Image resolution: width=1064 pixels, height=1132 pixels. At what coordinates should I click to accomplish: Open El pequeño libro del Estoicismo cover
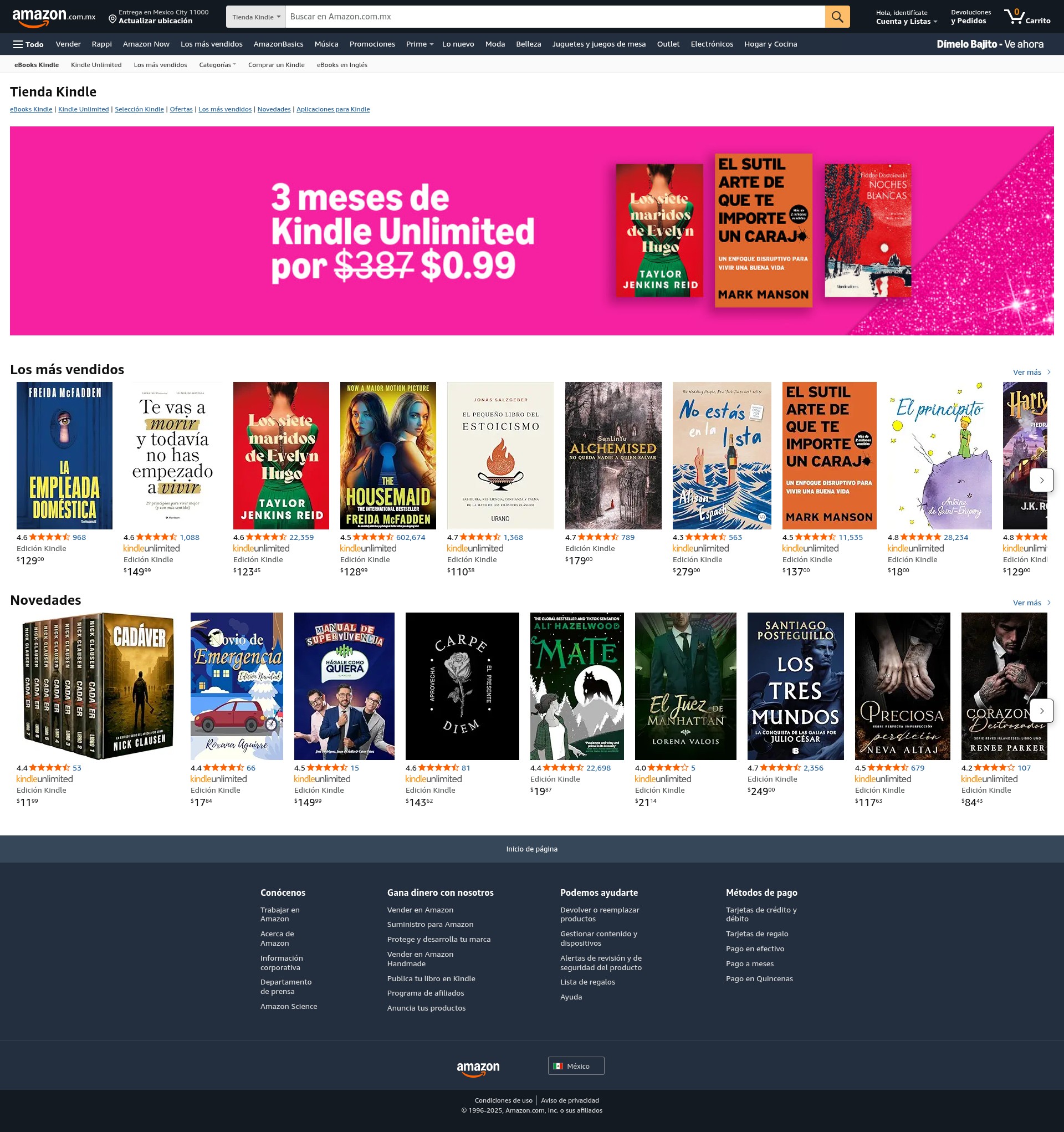point(500,456)
